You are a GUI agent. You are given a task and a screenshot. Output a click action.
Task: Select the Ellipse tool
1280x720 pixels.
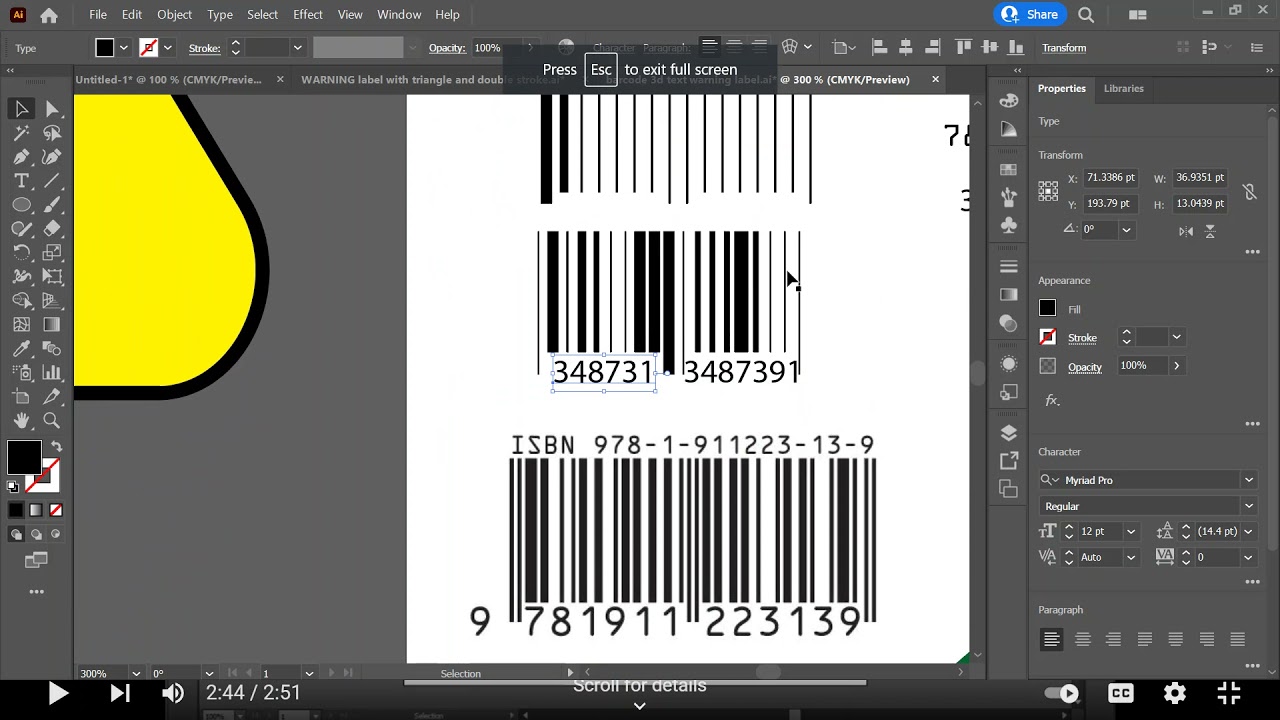pos(21,204)
